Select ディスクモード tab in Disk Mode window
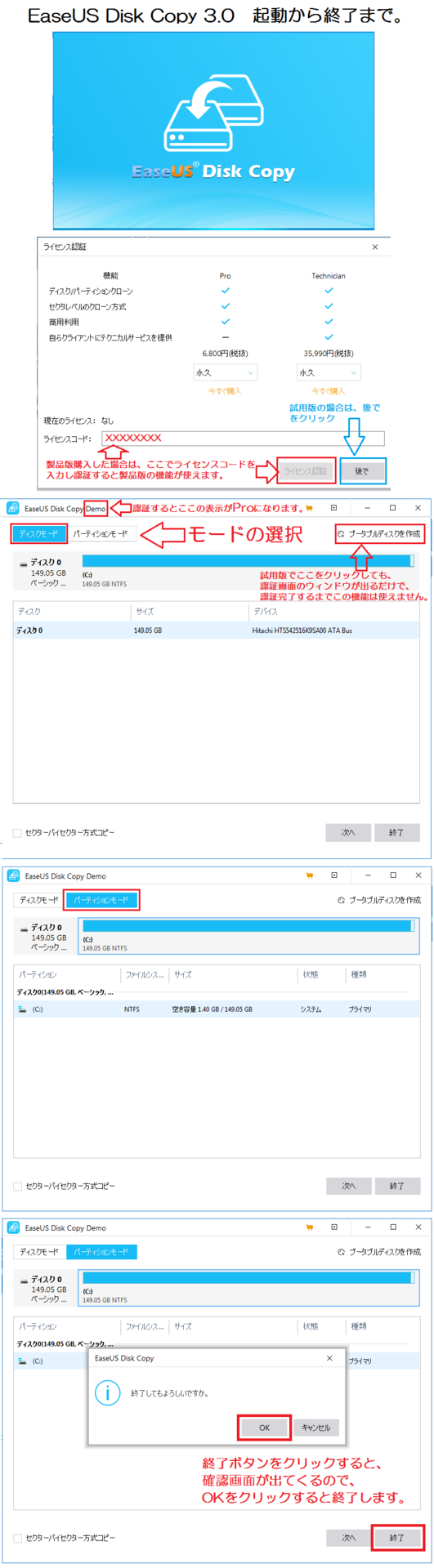The width and height of the screenshot is (434, 1568). pyautogui.click(x=39, y=533)
